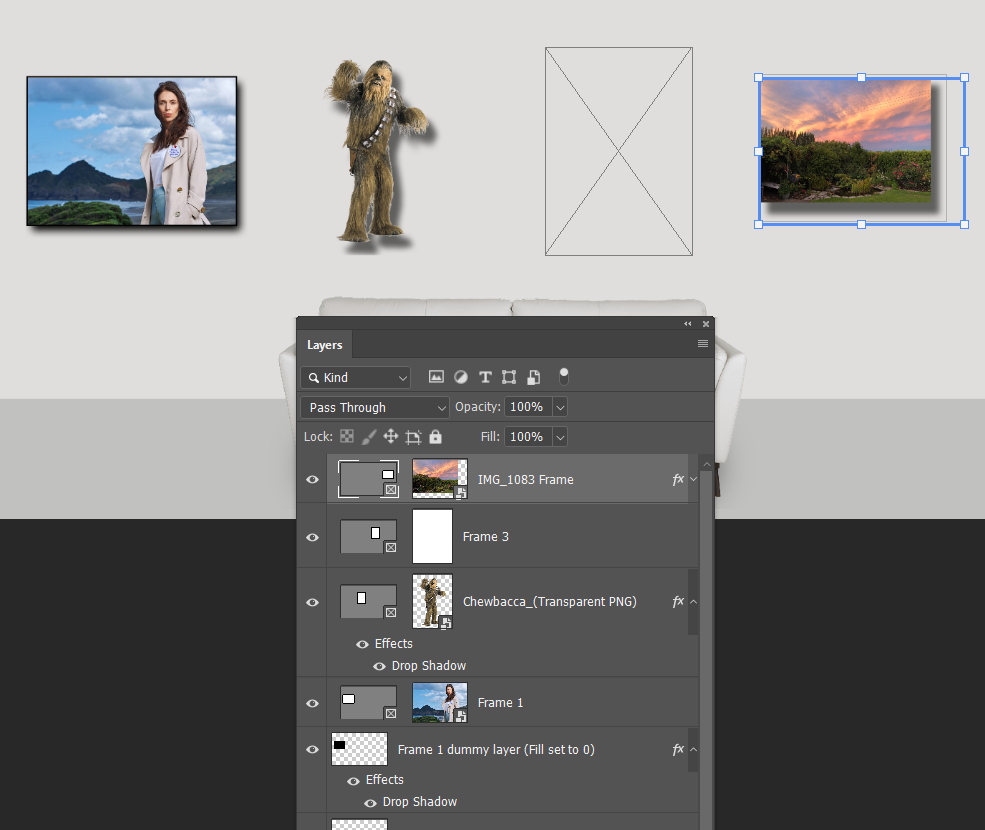Screen dimensions: 985x830
Task: Open the Layers panel menu
Action: pos(703,344)
